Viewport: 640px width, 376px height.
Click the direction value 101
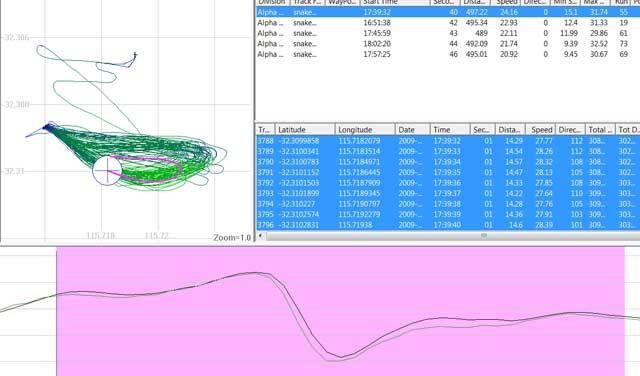click(576, 225)
